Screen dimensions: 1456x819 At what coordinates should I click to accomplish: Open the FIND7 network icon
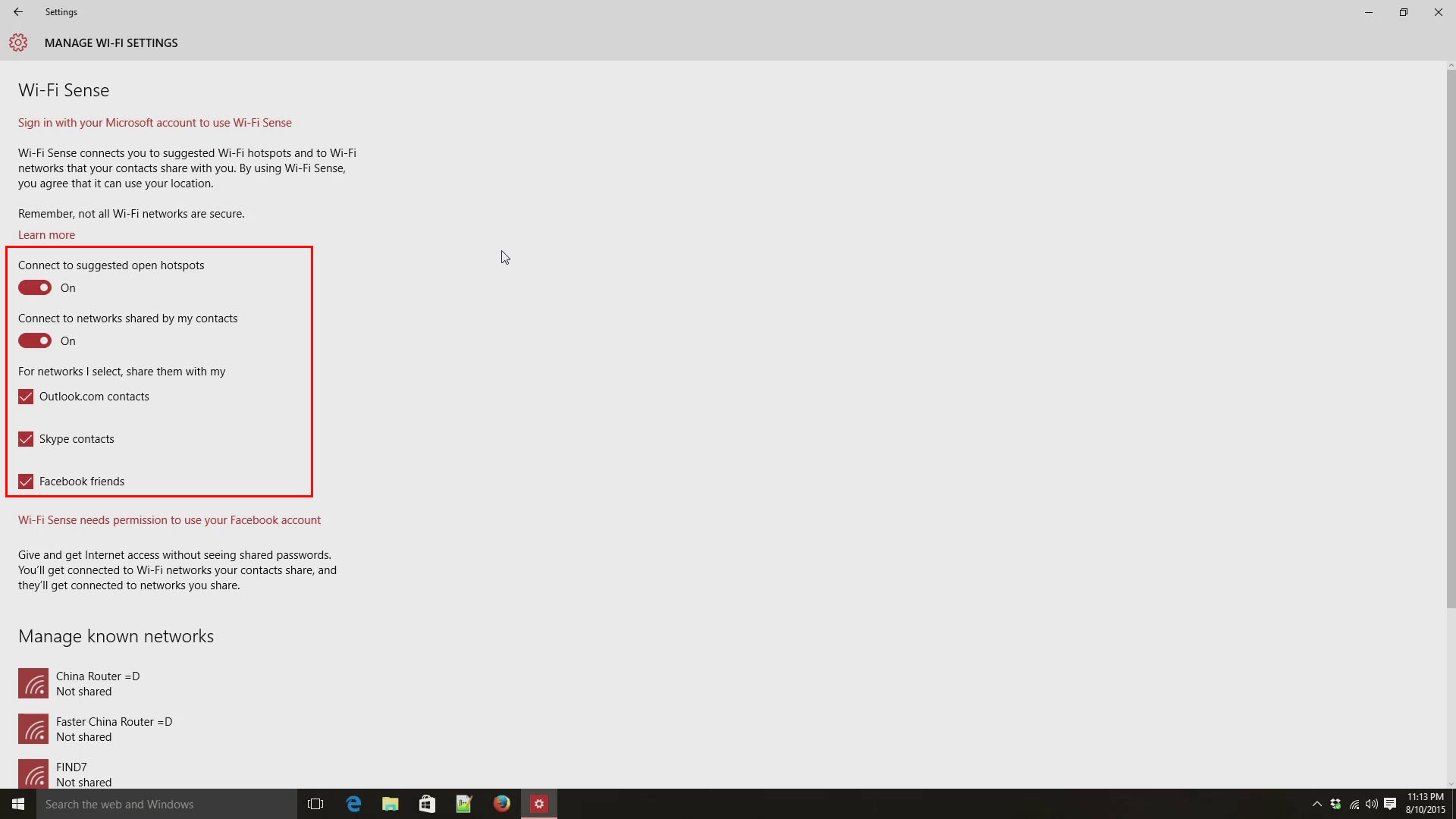click(33, 773)
